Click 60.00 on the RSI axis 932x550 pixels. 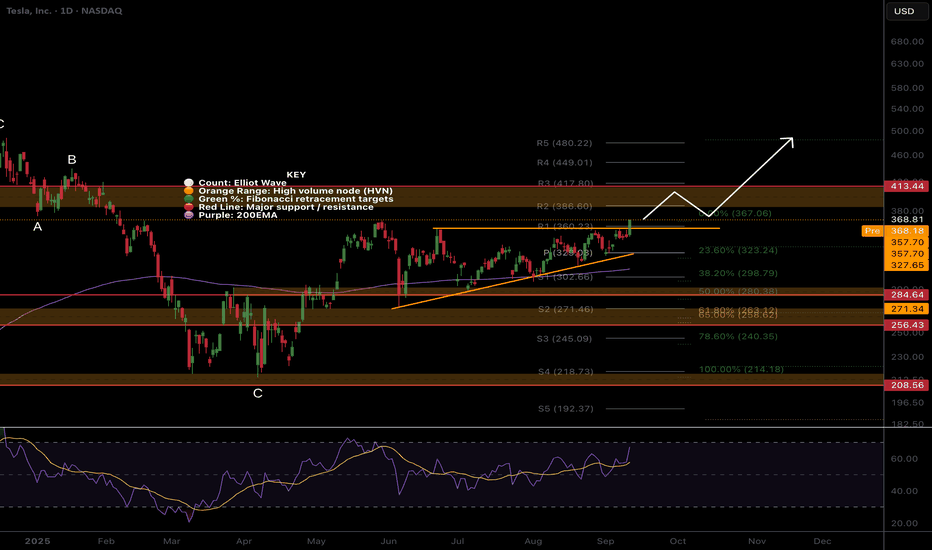pyautogui.click(x=903, y=459)
